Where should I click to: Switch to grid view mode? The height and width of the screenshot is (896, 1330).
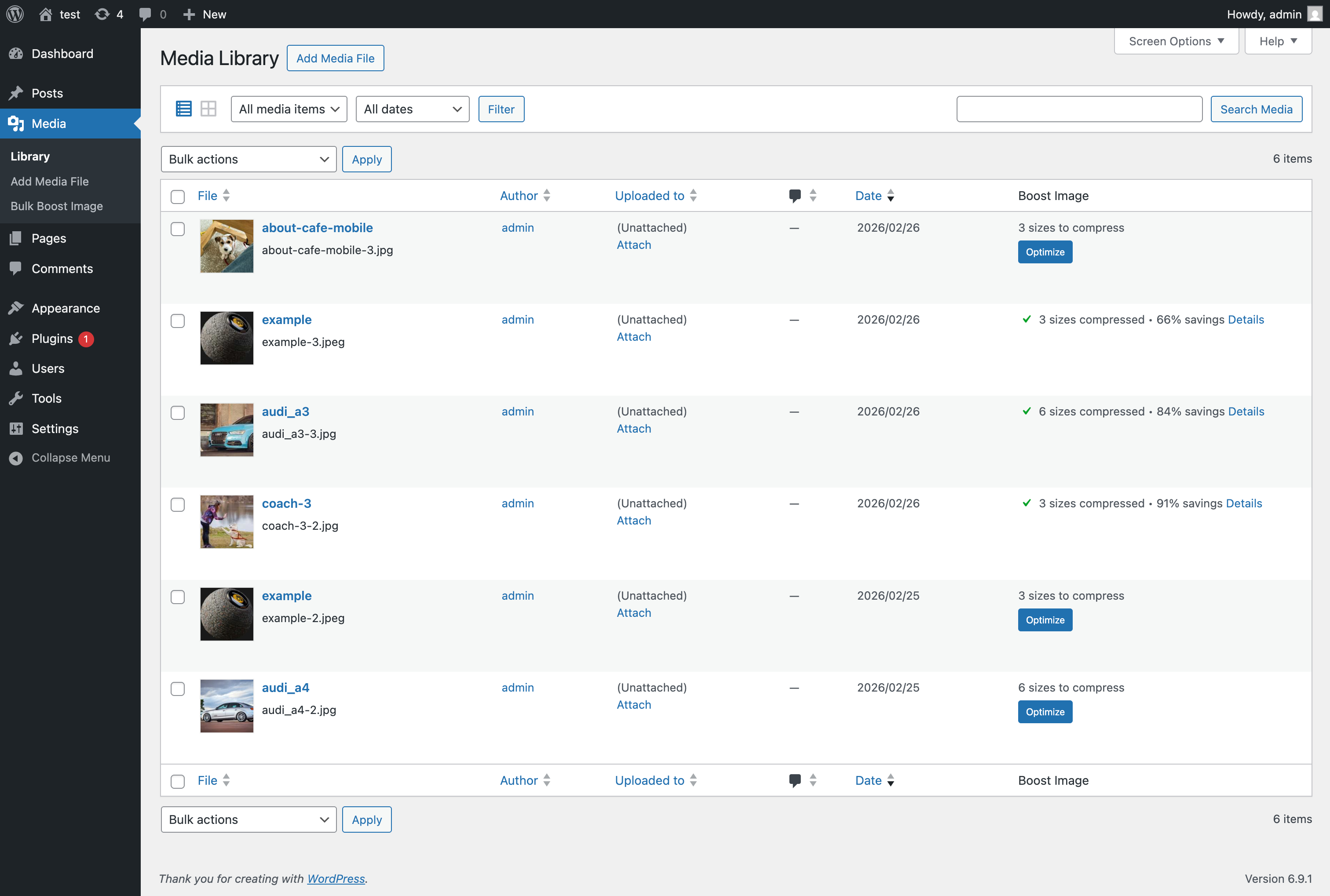point(208,108)
